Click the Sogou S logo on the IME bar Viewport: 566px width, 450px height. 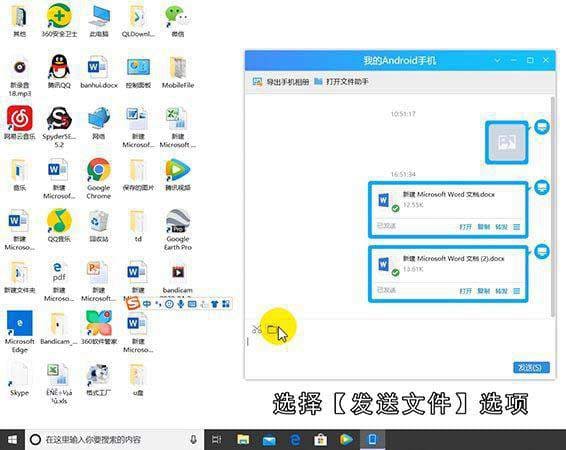click(x=132, y=303)
